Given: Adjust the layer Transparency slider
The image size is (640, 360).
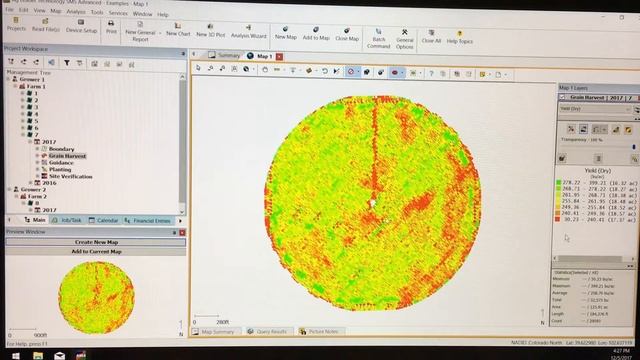Looking at the screenshot, I should click(634, 147).
